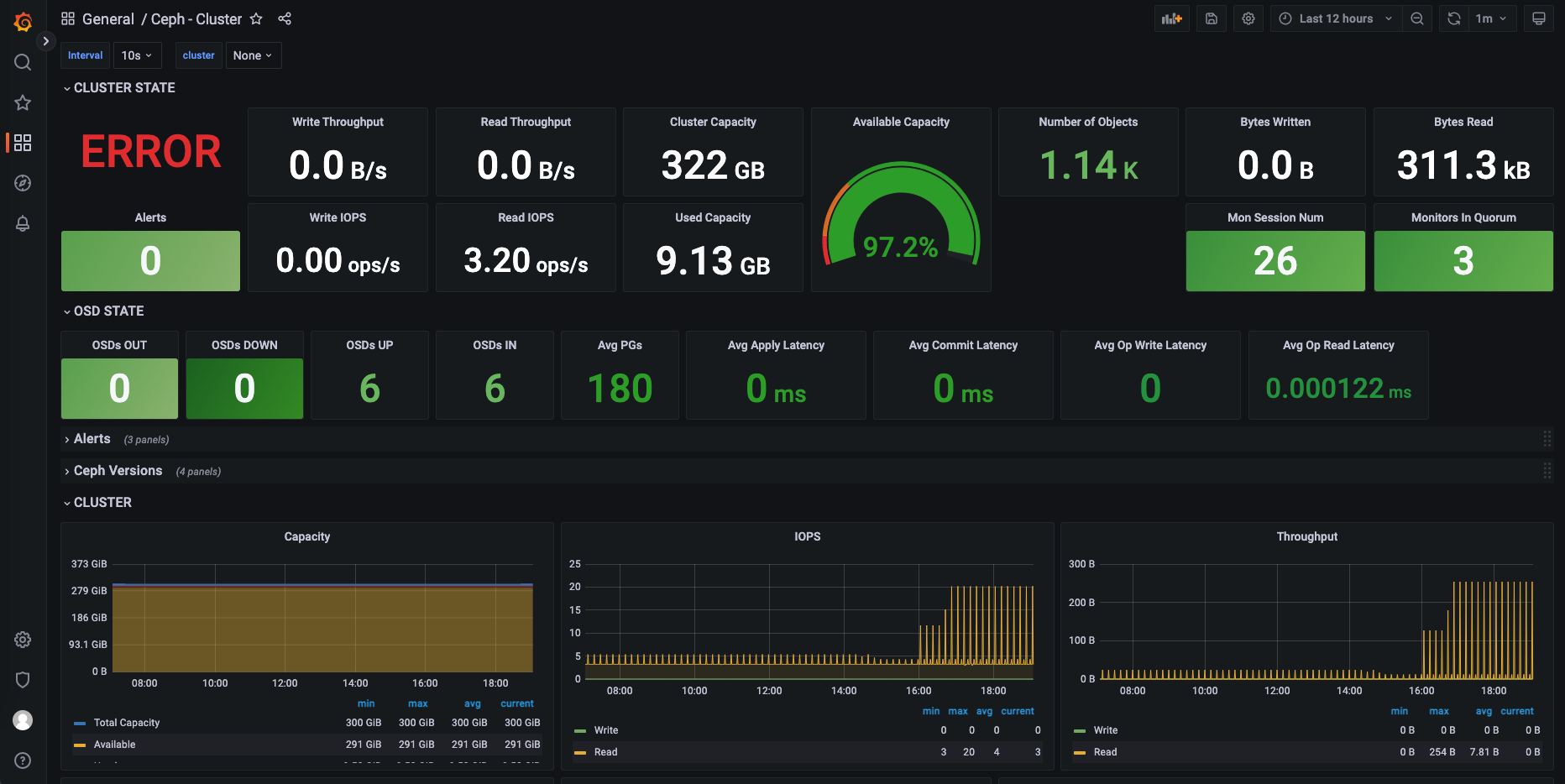Sort Capacity legend by max column
Screen dimensions: 1565x784
[x=418, y=703]
